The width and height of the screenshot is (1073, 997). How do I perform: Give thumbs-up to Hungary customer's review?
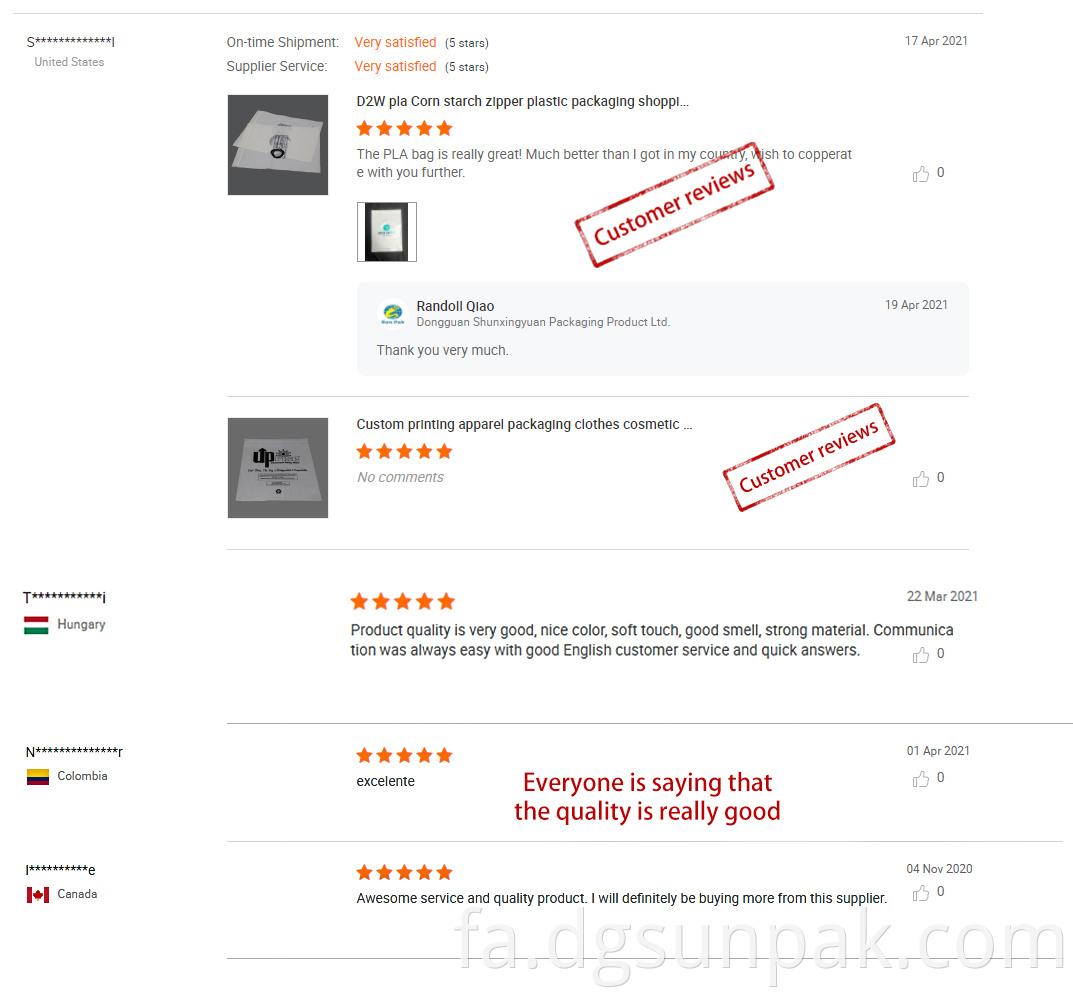pos(920,655)
